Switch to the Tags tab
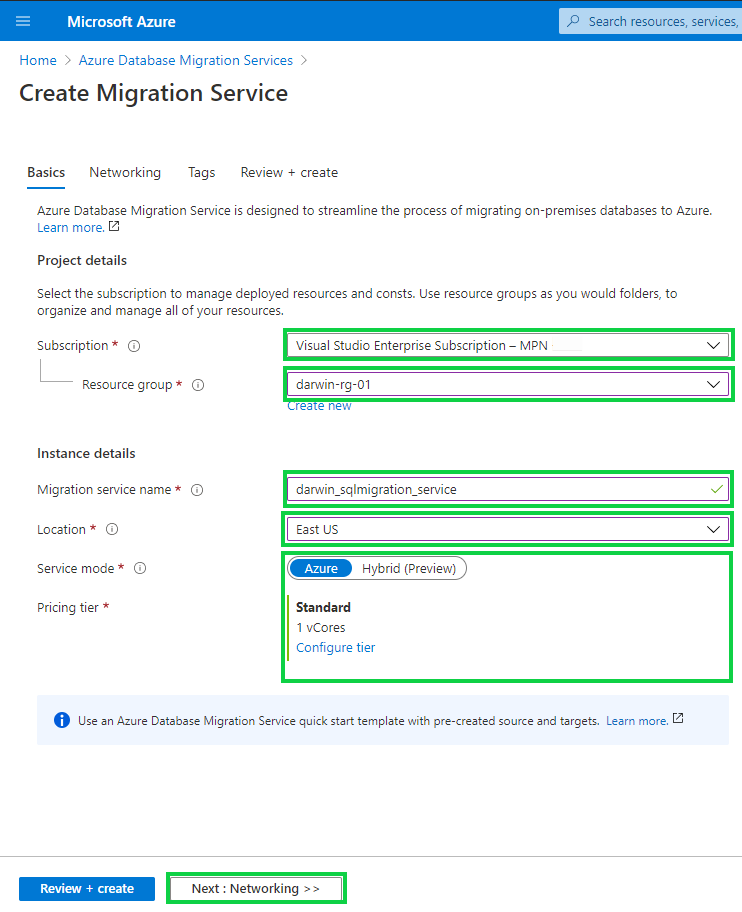The width and height of the screenshot is (742, 912). pos(201,173)
